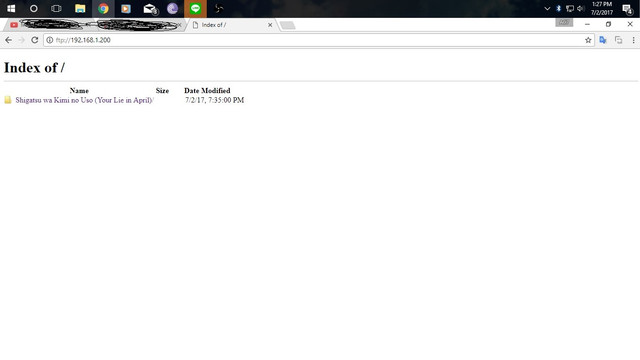Click the Date Modified column header
This screenshot has width=640, height=360.
pyautogui.click(x=207, y=91)
